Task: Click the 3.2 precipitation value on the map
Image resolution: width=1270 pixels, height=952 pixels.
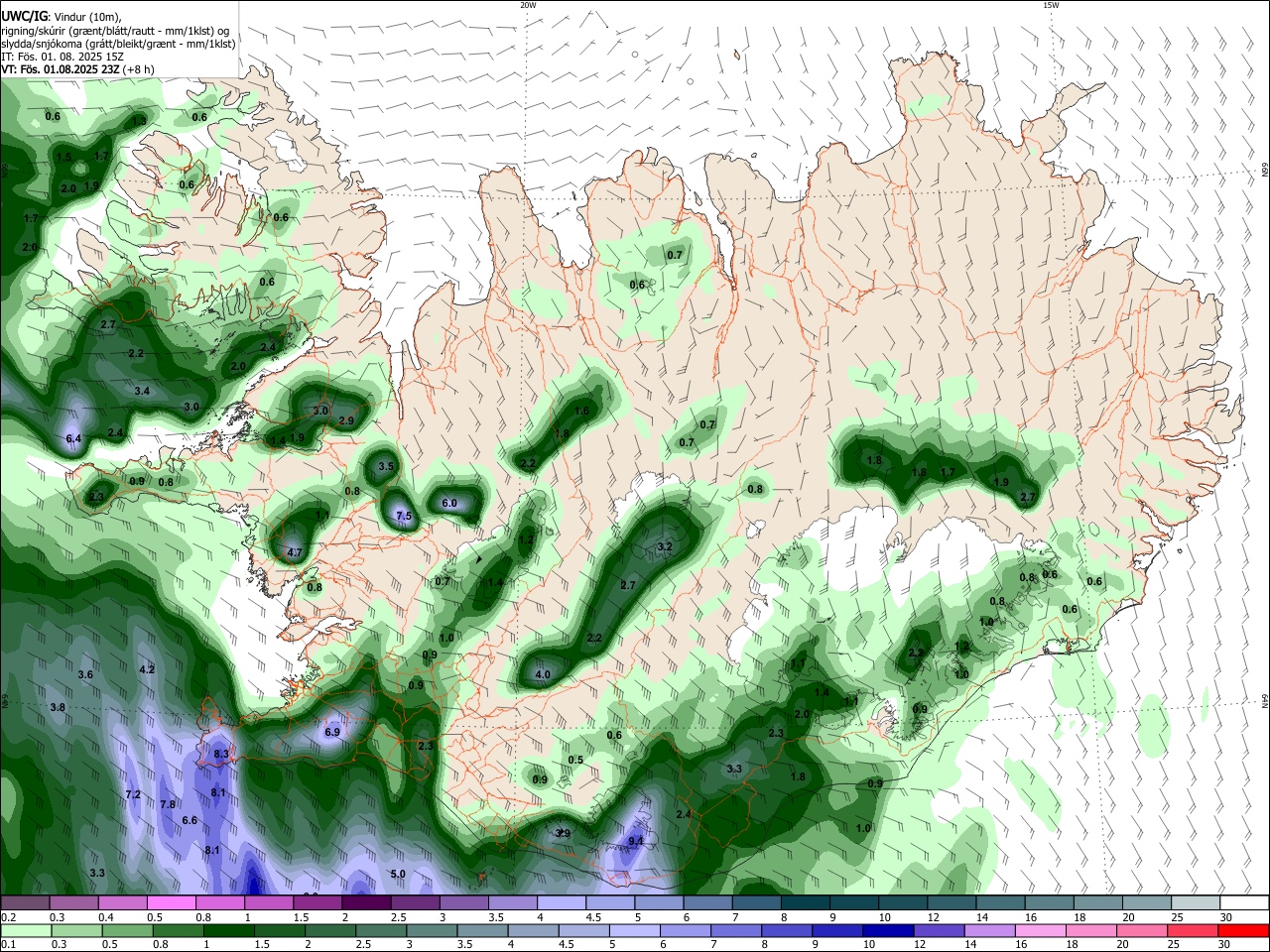Action: point(665,546)
